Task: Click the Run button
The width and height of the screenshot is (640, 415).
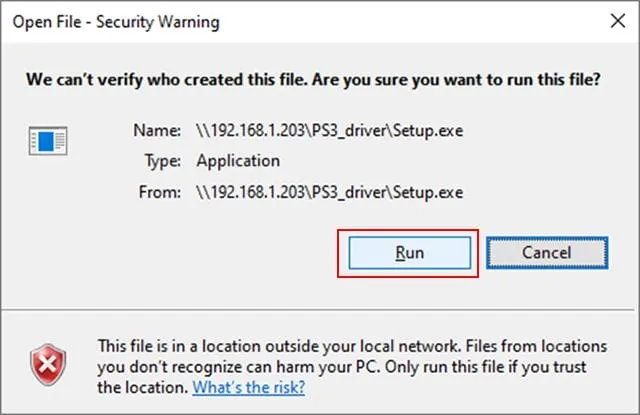Action: click(409, 253)
